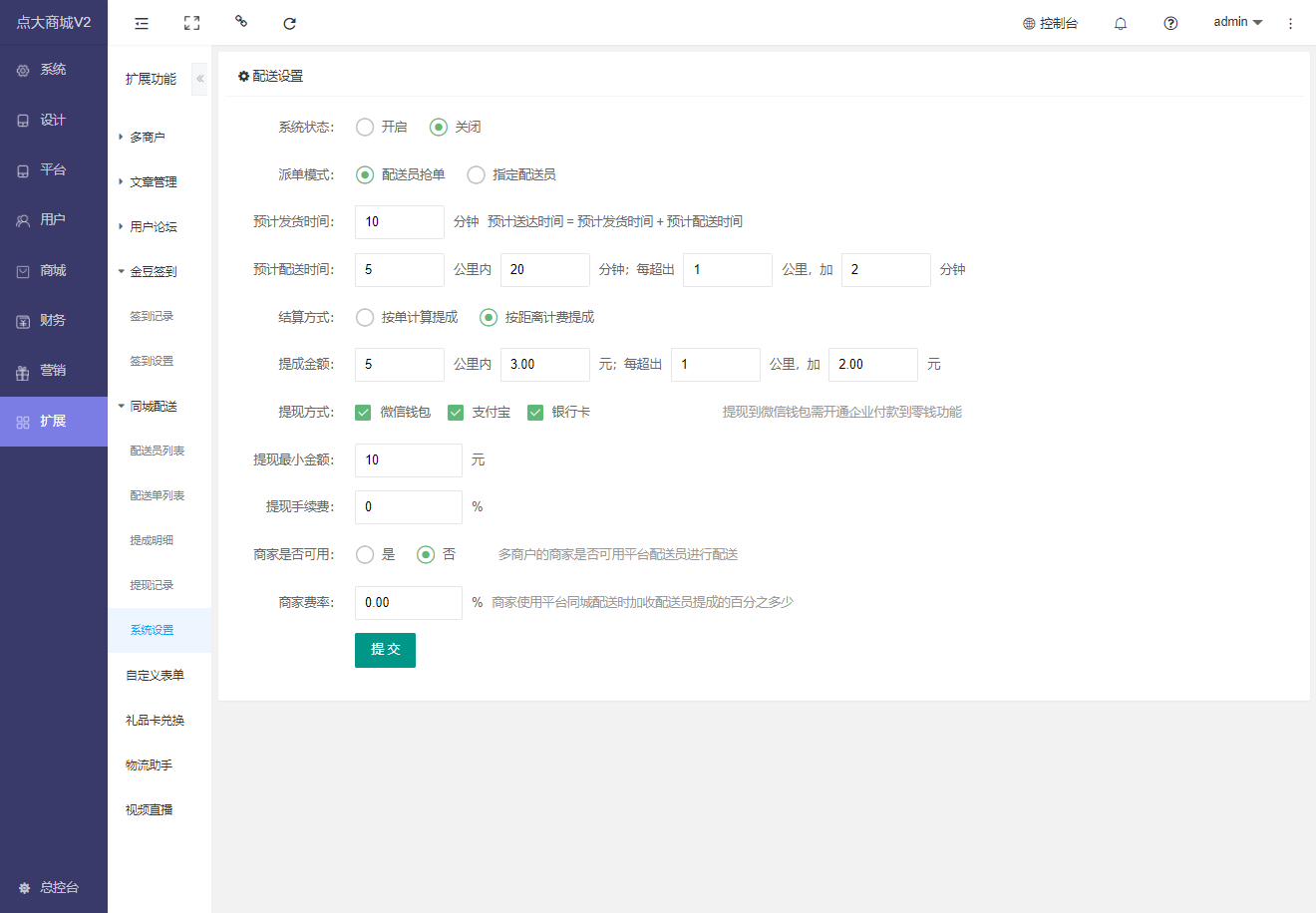The height and width of the screenshot is (913, 1316).
Task: Choose 按距离计费提成 settlement method
Action: pyautogui.click(x=536, y=317)
